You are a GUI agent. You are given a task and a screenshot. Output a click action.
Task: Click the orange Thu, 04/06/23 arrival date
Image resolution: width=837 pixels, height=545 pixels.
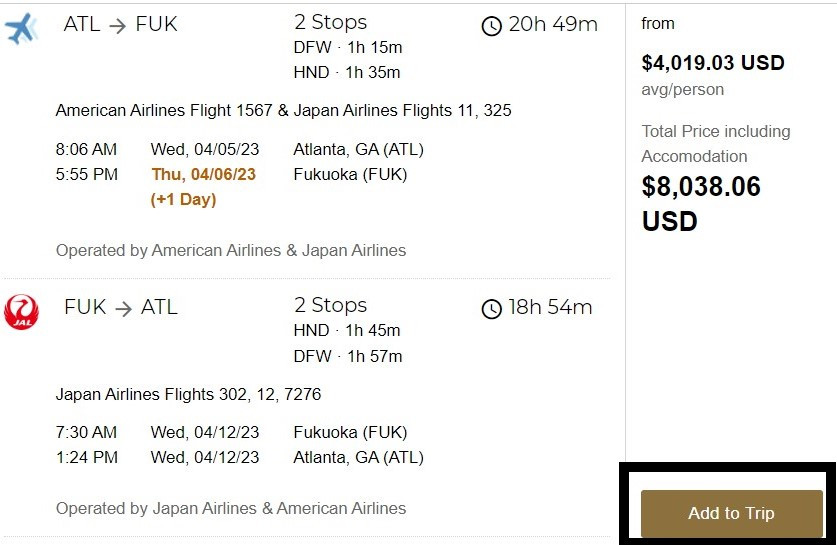coord(203,174)
